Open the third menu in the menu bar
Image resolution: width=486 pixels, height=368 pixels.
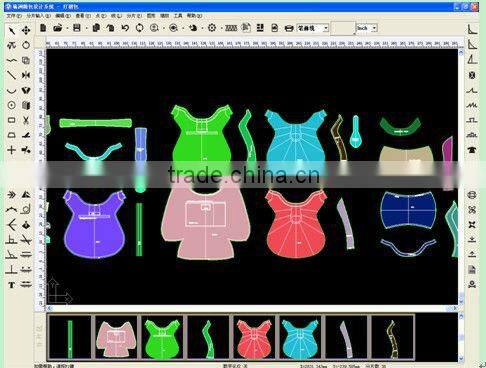click(x=63, y=16)
